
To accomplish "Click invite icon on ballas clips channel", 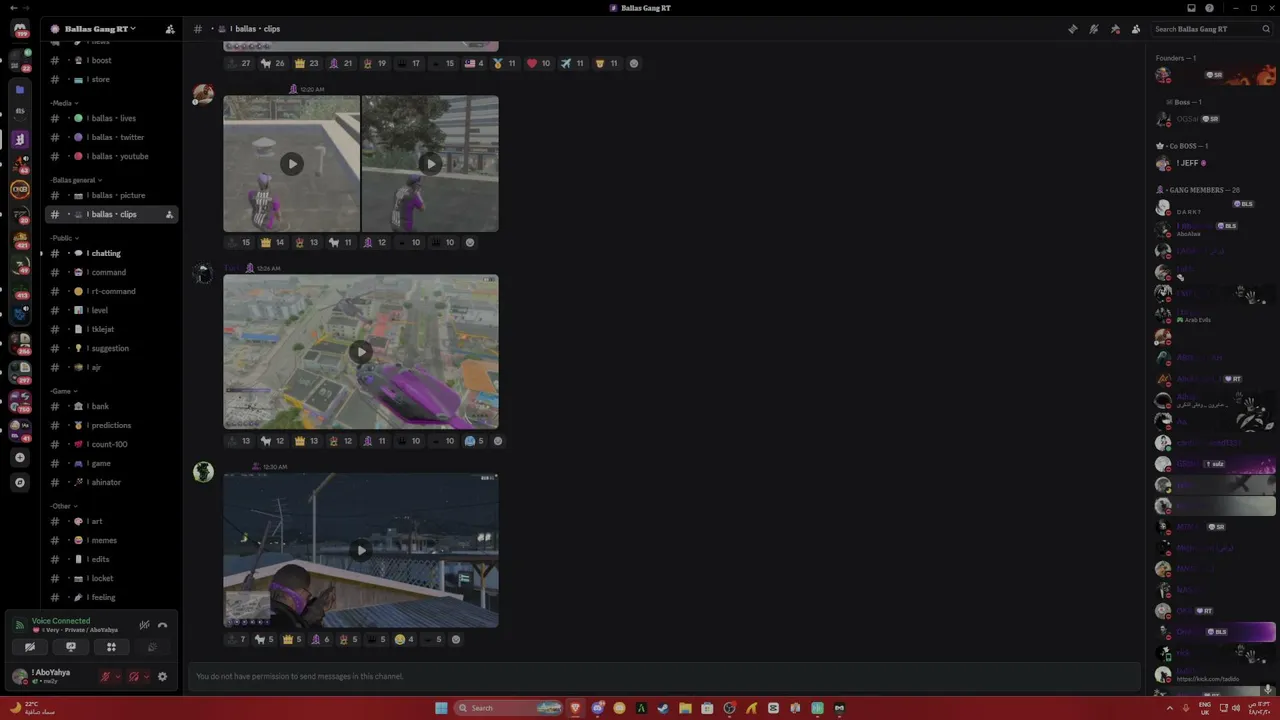I will [x=169, y=214].
